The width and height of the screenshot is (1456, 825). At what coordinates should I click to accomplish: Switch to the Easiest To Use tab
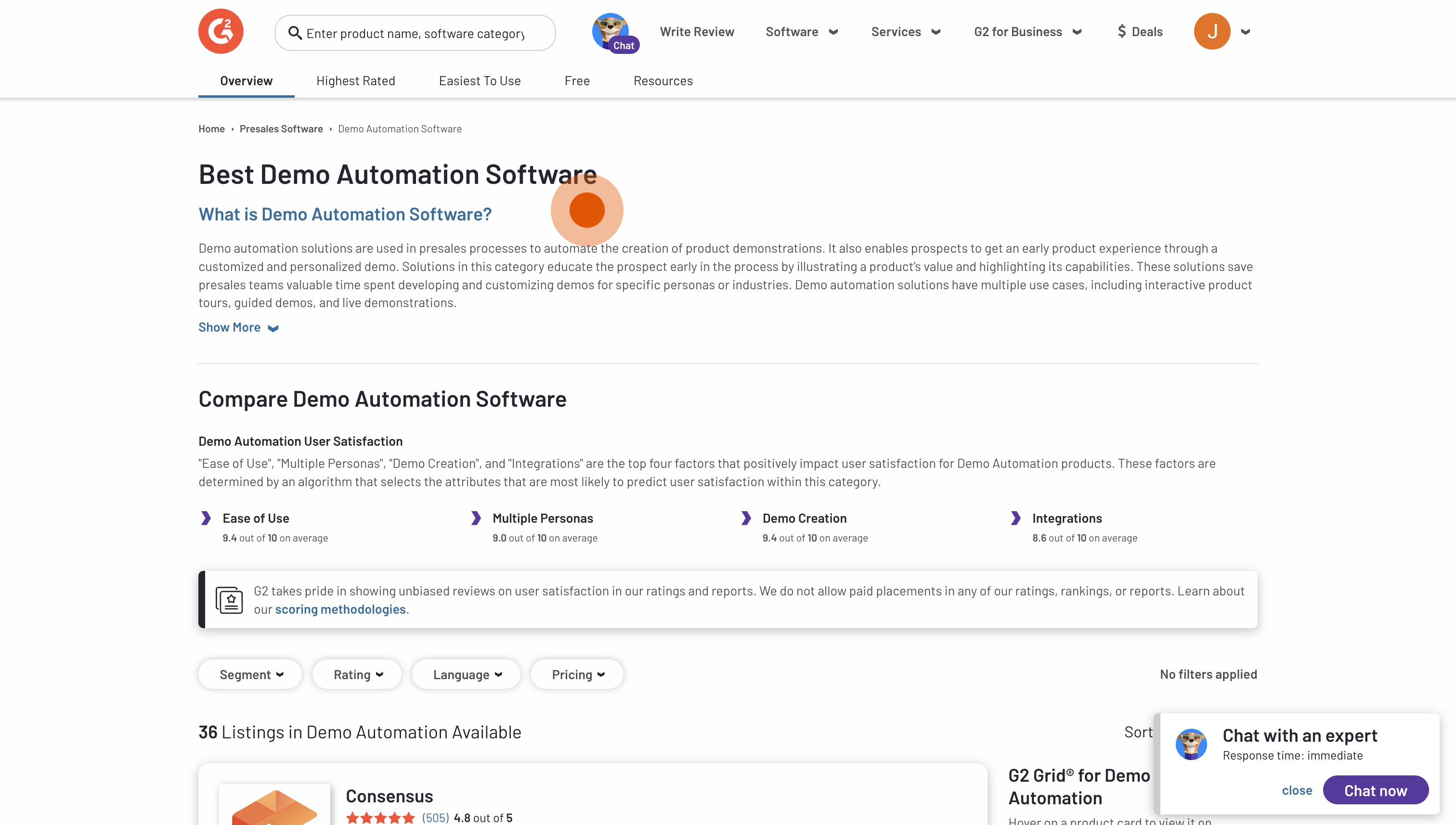pyautogui.click(x=480, y=80)
